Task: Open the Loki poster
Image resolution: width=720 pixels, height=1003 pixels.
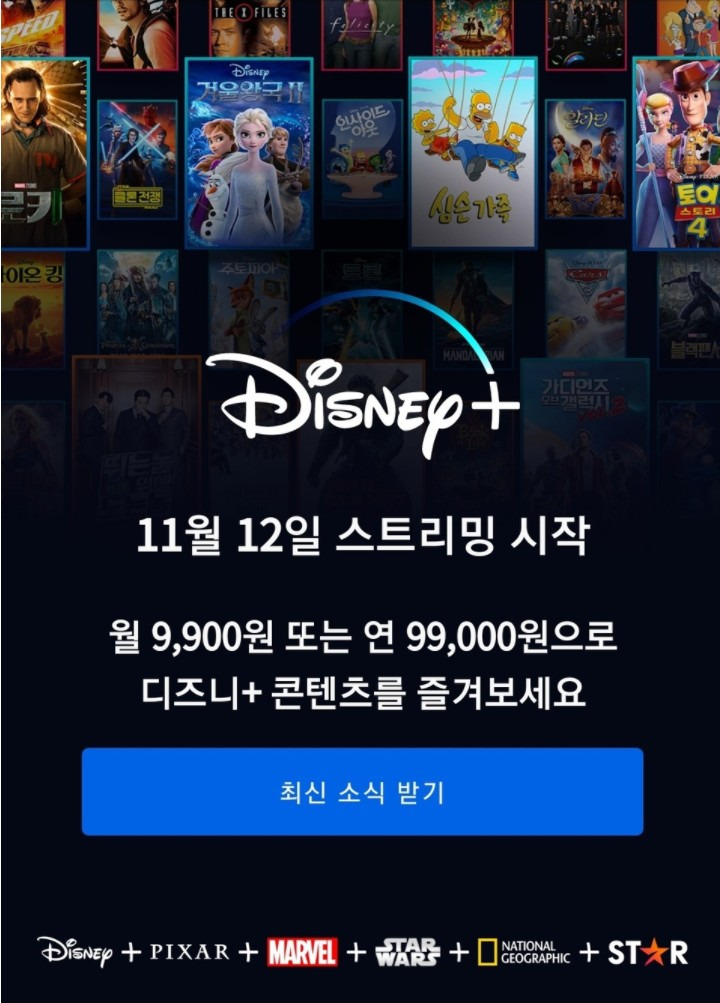Action: click(x=45, y=153)
